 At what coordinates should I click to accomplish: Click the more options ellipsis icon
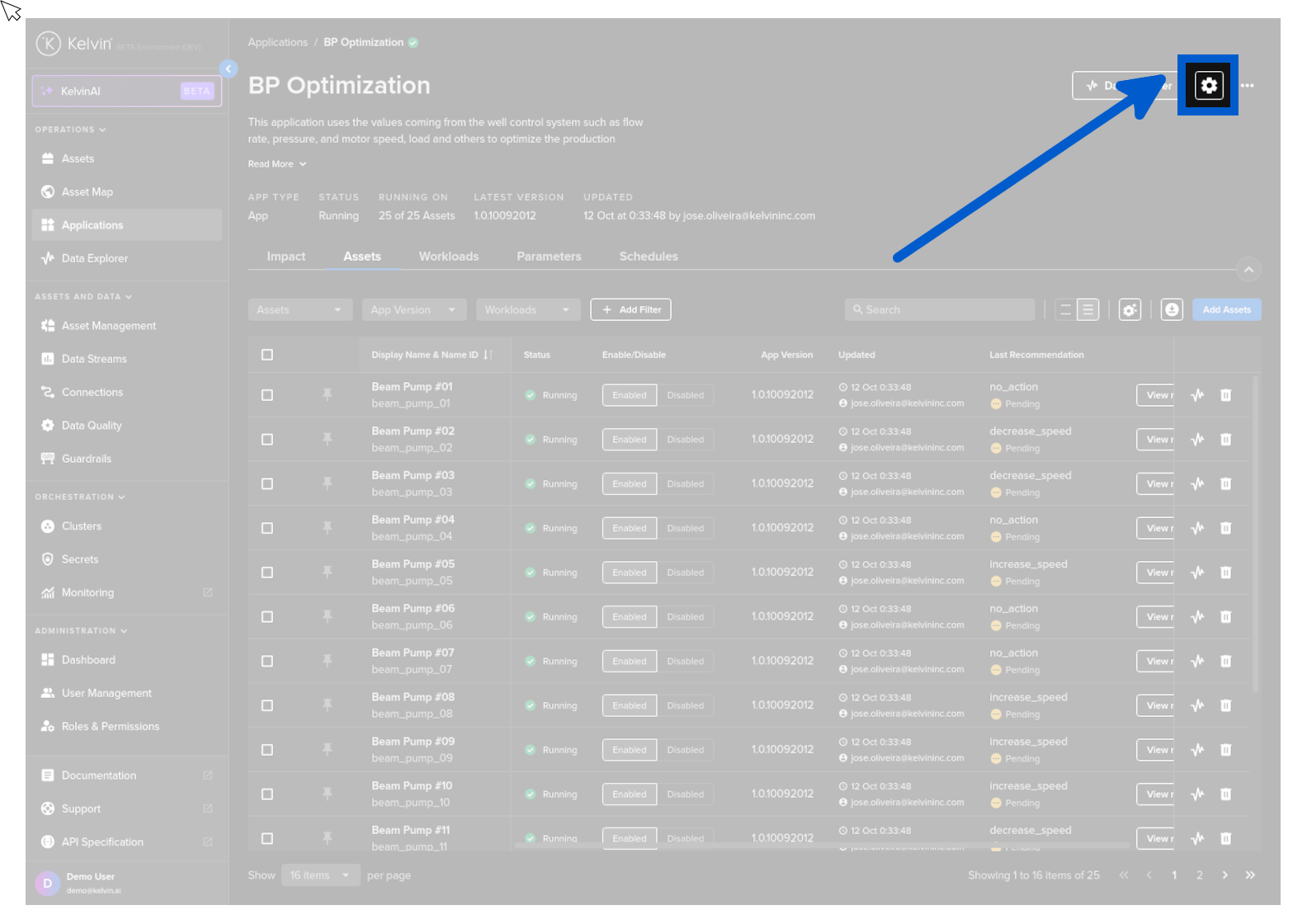point(1247,86)
